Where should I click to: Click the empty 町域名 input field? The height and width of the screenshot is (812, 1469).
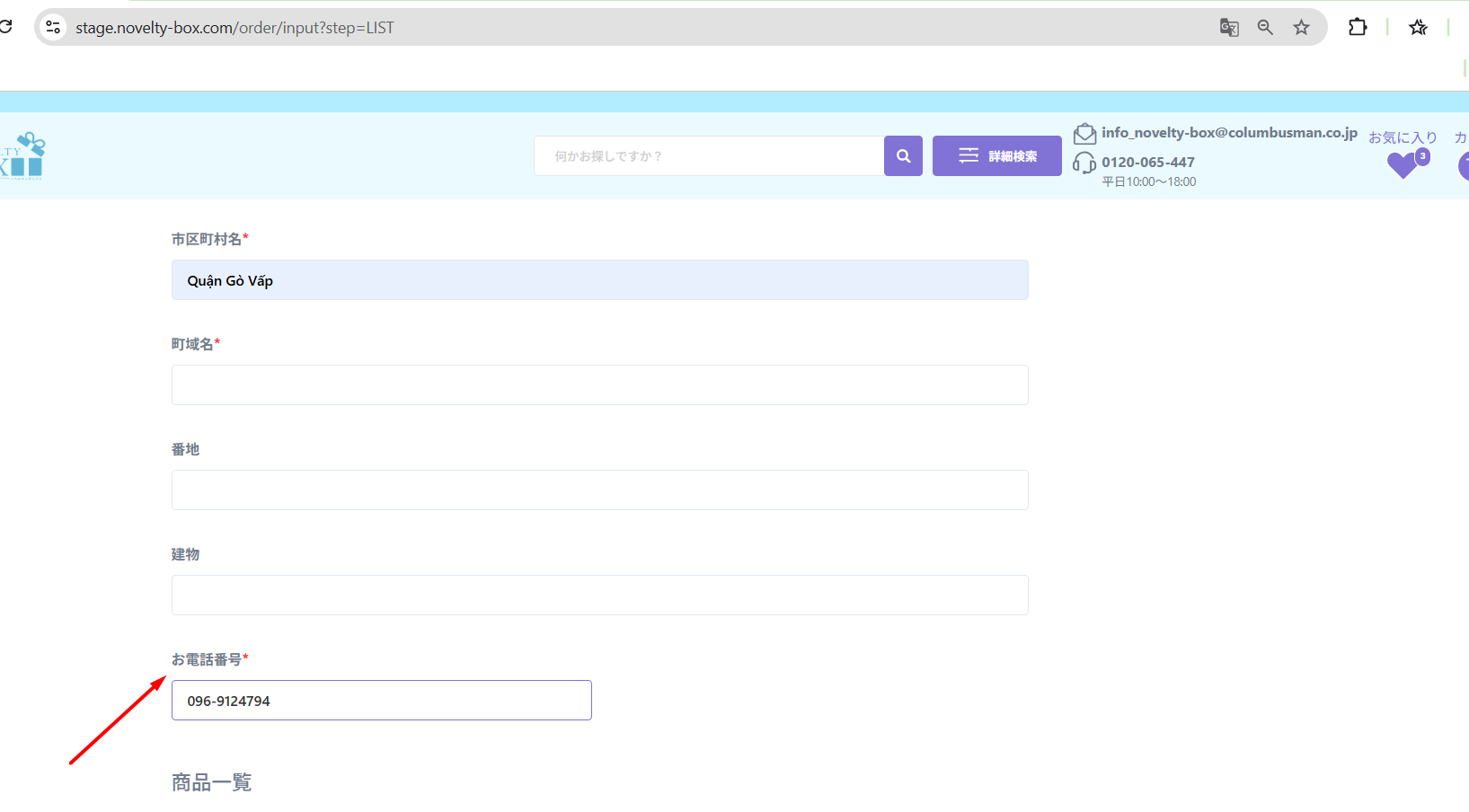[x=599, y=385]
